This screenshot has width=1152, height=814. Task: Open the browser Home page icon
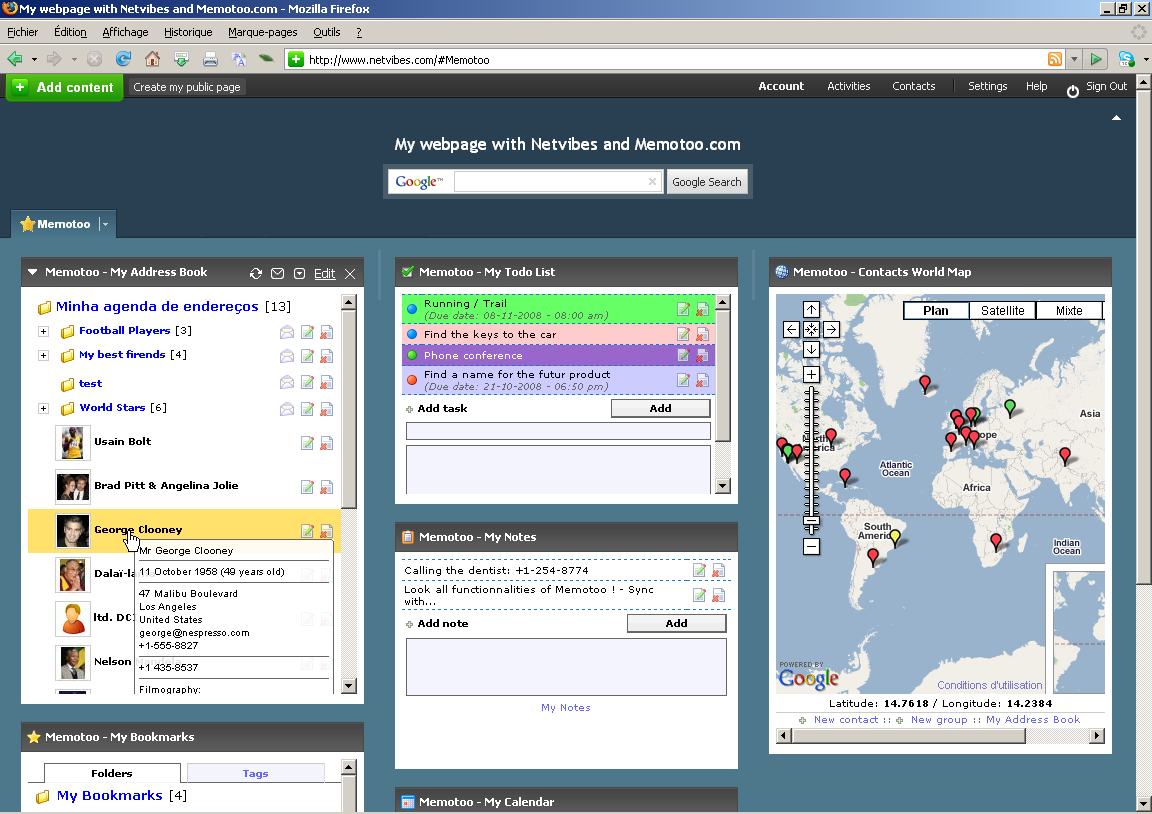pyautogui.click(x=152, y=59)
